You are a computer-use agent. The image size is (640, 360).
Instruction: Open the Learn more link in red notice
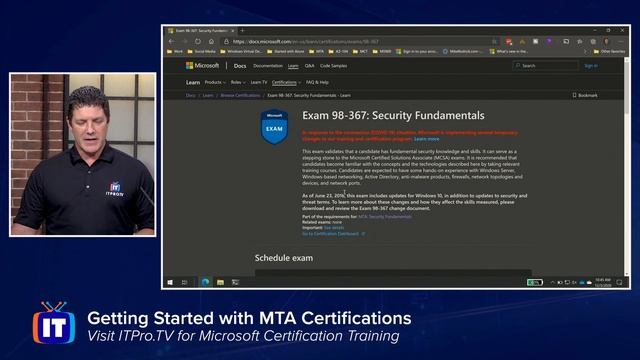(x=427, y=139)
